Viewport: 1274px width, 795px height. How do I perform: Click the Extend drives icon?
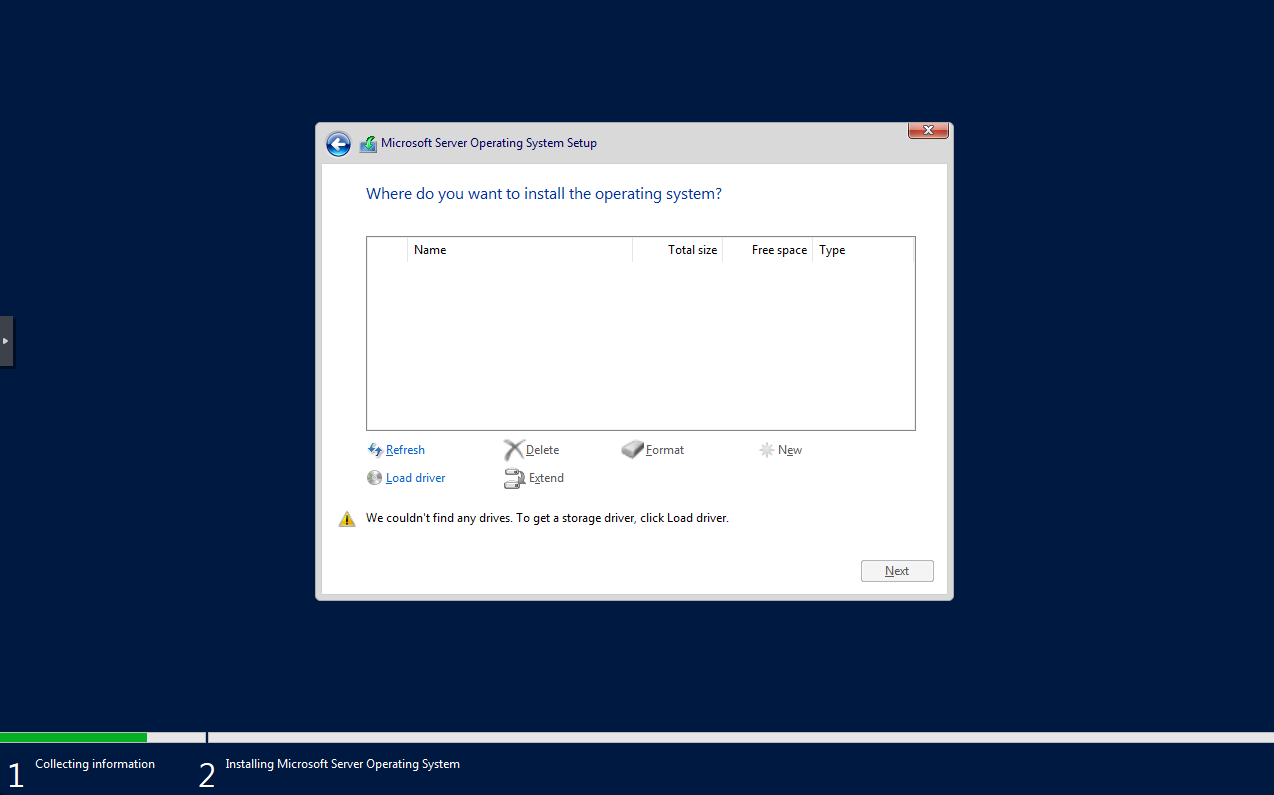[514, 479]
